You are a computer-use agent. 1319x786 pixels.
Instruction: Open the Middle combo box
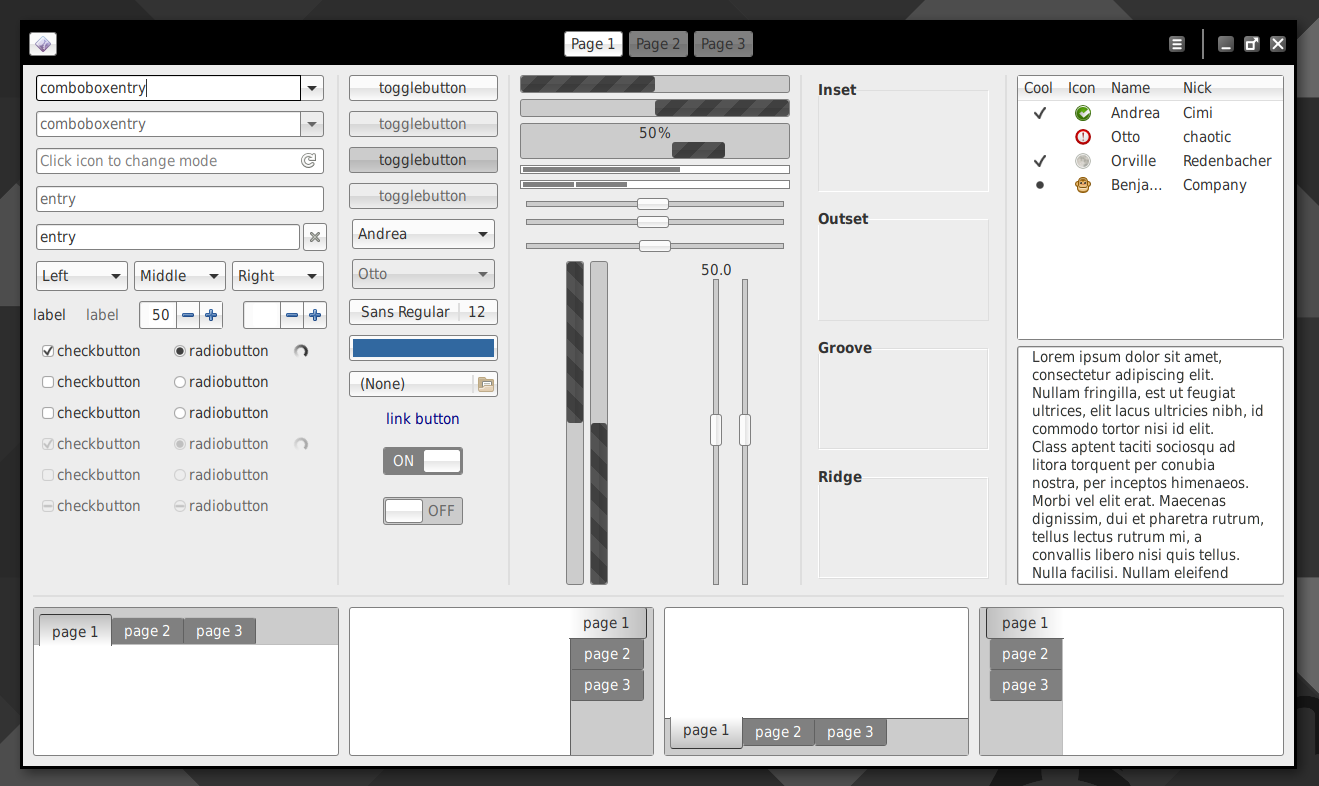coord(180,276)
